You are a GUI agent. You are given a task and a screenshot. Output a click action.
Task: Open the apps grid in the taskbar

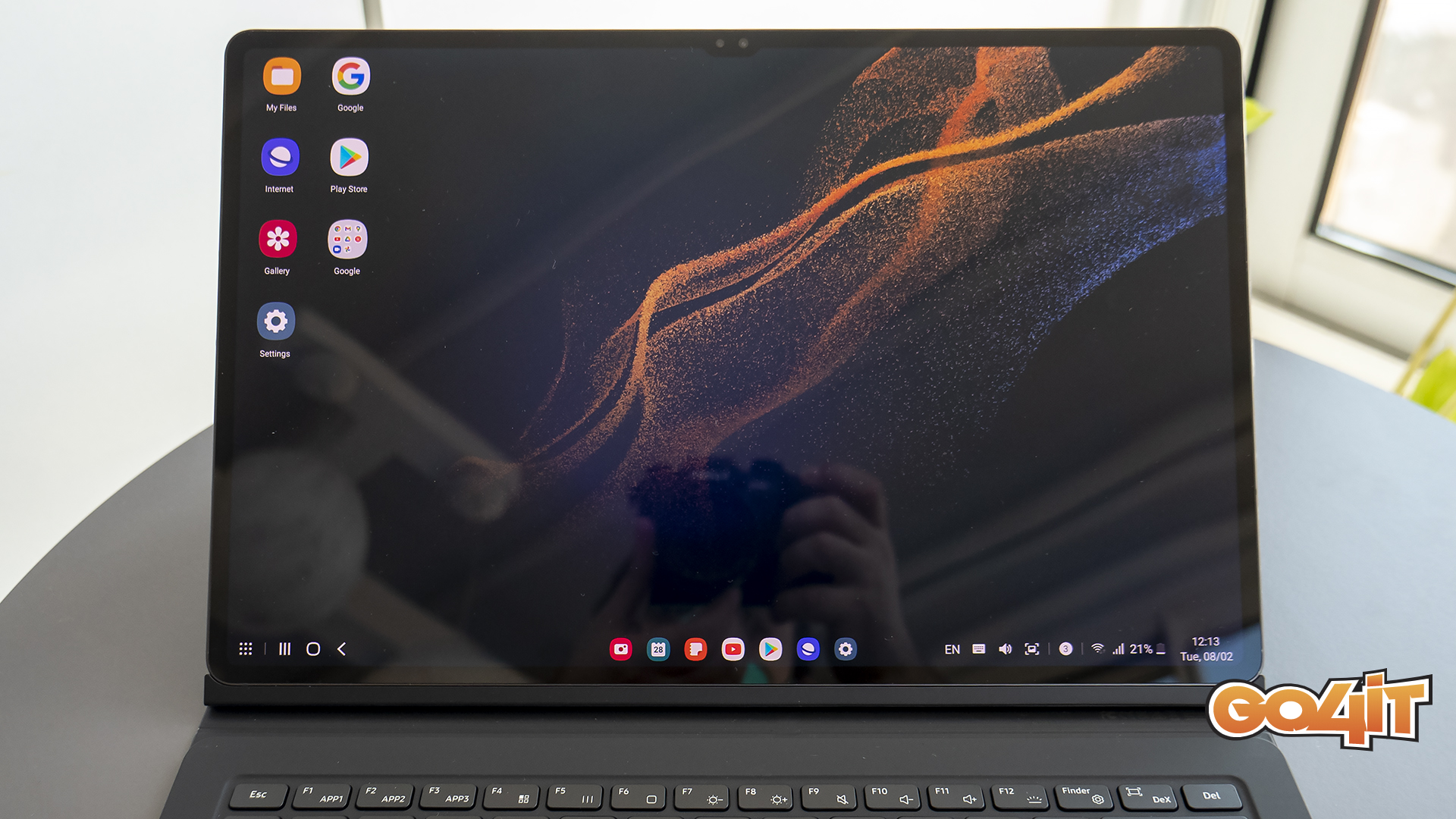click(x=246, y=649)
